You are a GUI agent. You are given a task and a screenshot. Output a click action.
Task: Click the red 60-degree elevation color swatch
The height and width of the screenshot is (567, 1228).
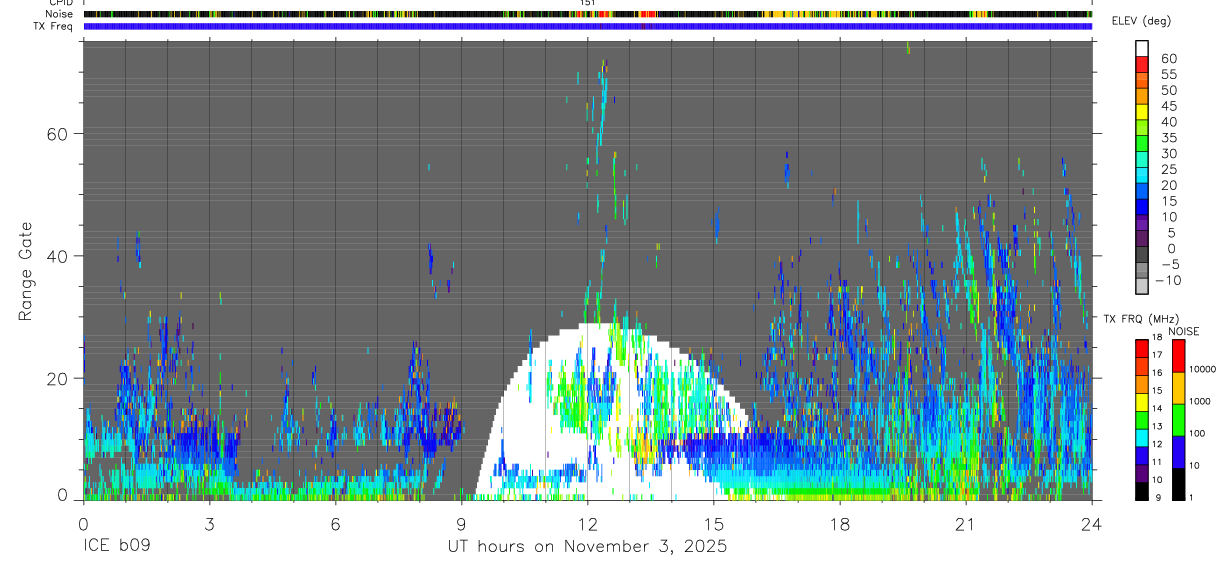click(x=1141, y=65)
